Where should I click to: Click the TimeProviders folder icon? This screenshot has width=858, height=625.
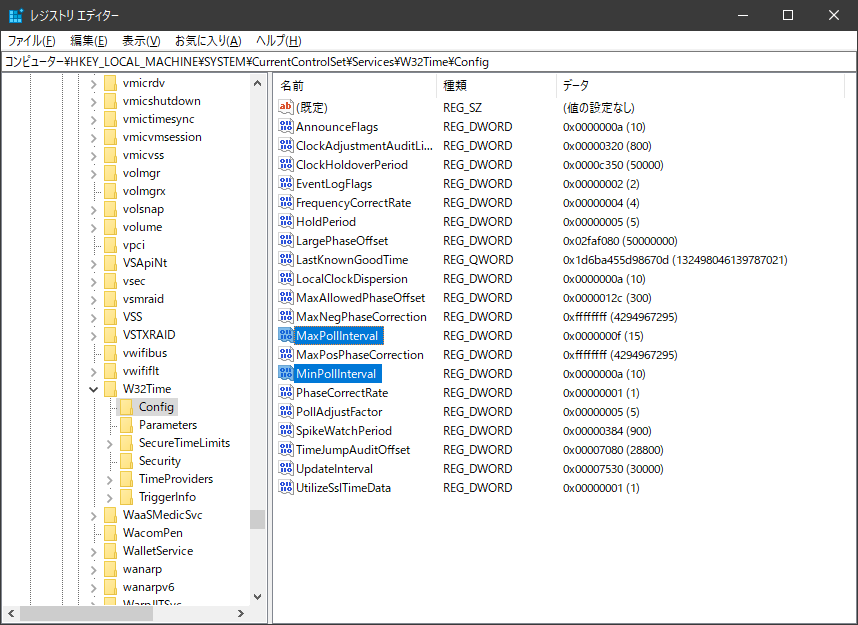coord(126,479)
